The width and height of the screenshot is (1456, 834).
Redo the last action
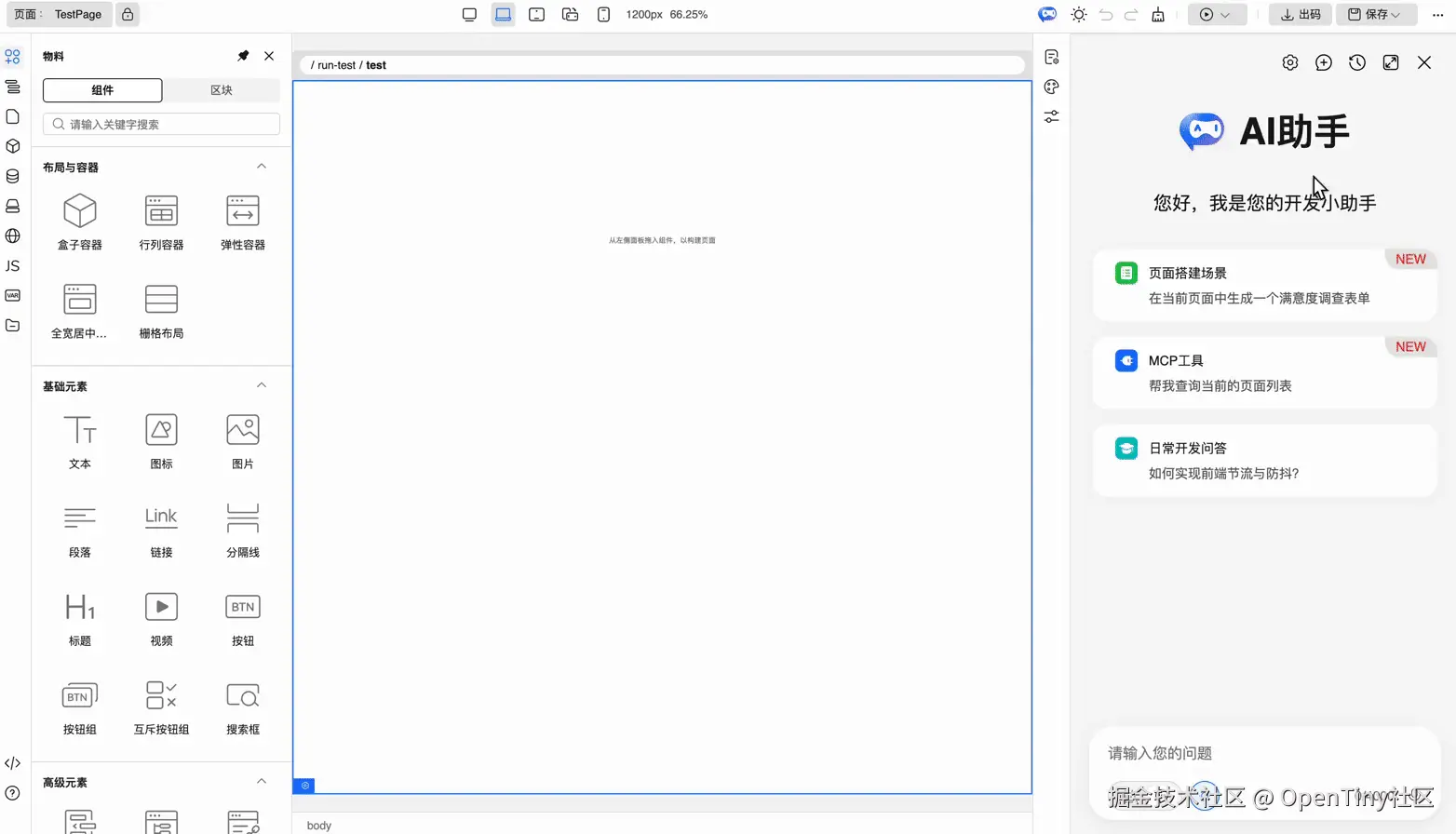pyautogui.click(x=1131, y=15)
